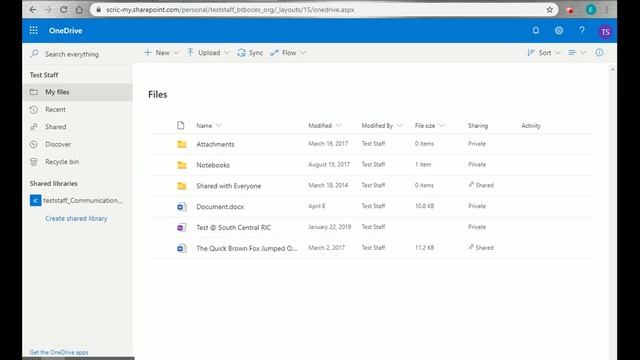Viewport: 640px width, 360px height.
Task: Click the Quick Brown Fox Word file icon
Action: coord(182,248)
